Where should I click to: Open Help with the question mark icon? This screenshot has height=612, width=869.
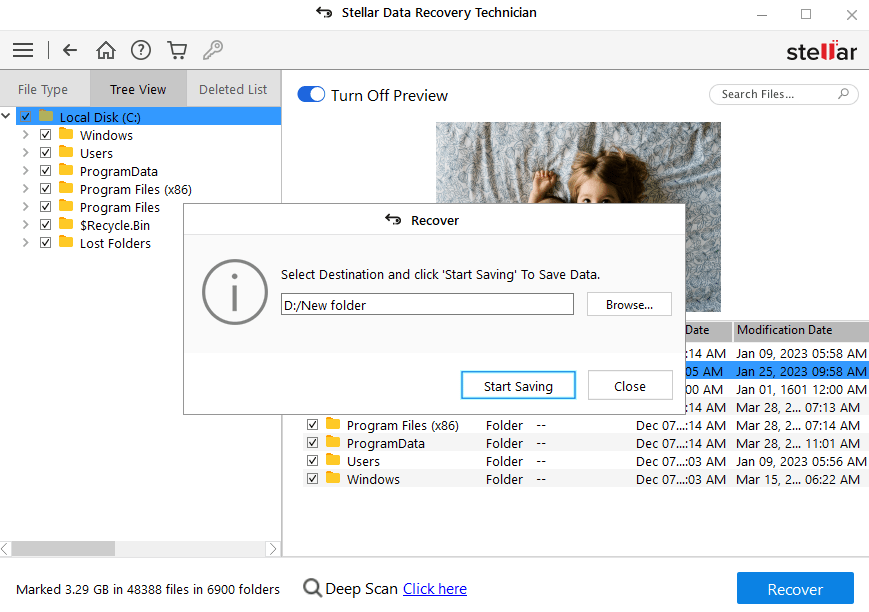click(x=141, y=50)
